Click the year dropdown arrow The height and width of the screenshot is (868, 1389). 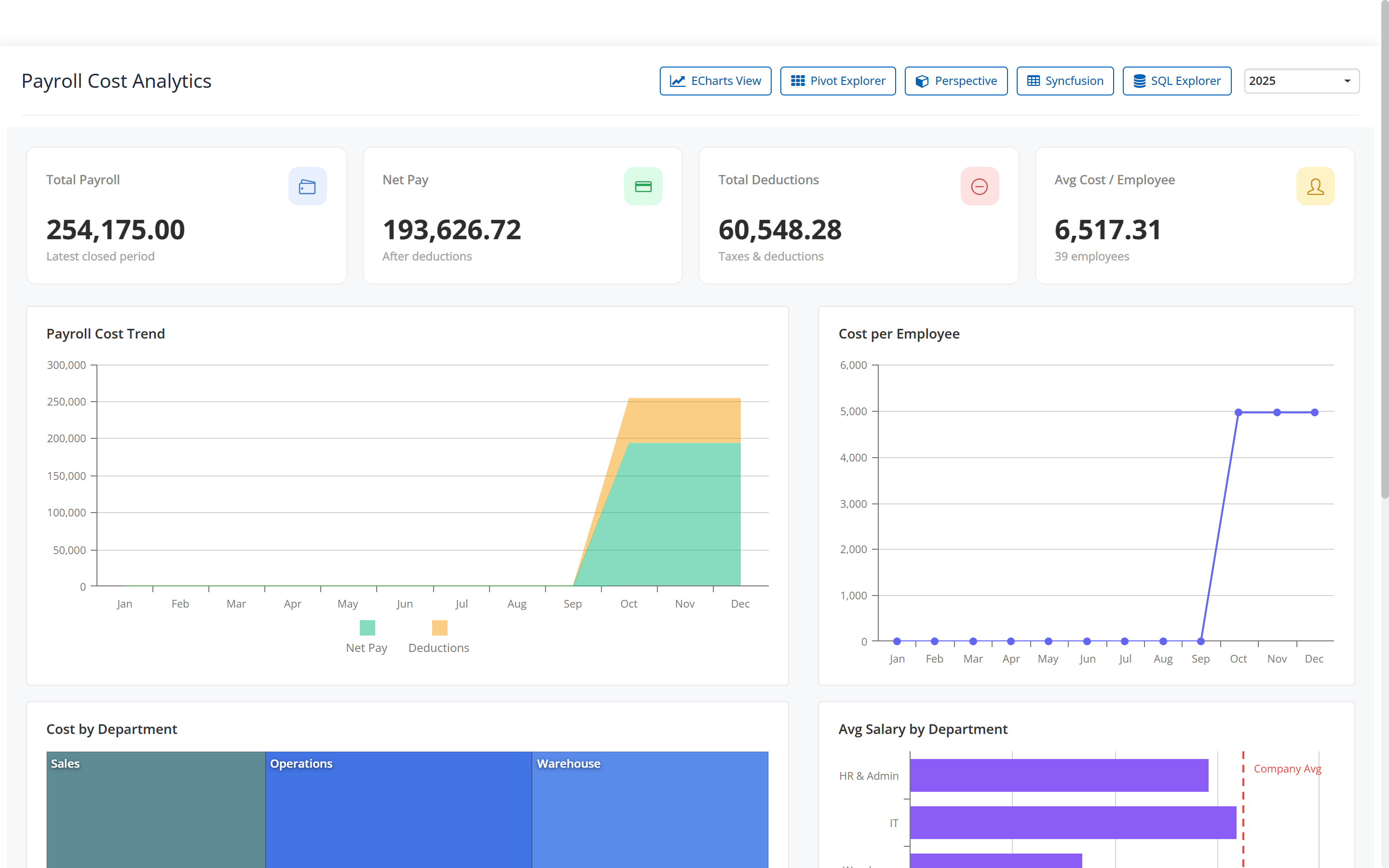point(1347,81)
